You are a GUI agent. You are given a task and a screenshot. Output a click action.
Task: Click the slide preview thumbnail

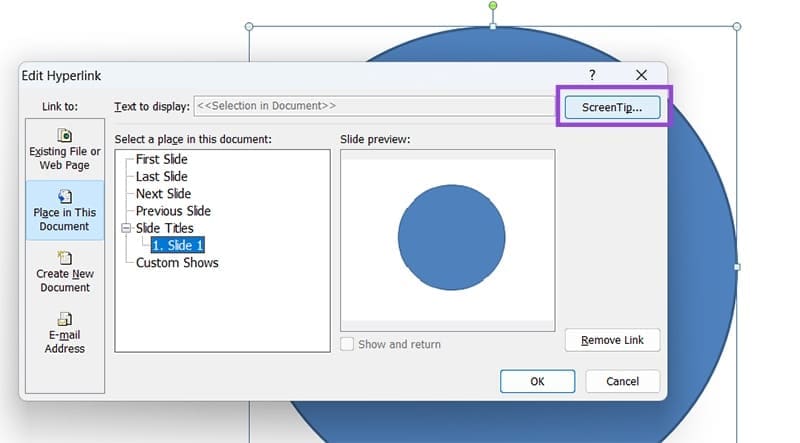[x=447, y=239]
